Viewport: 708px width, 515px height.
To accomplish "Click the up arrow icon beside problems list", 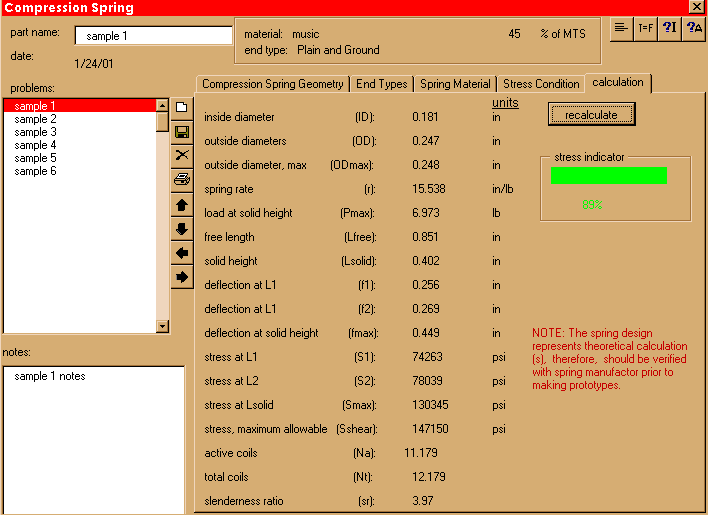I will (182, 204).
